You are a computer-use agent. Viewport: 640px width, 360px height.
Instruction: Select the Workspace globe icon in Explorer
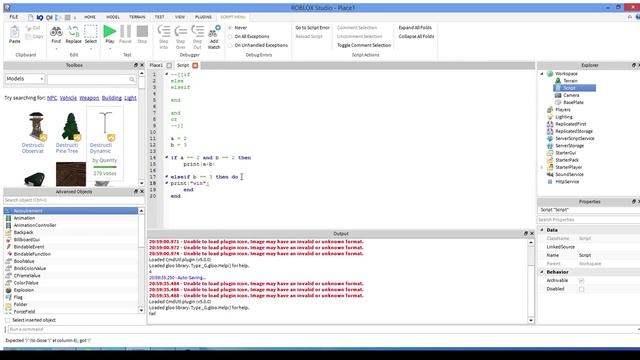550,74
